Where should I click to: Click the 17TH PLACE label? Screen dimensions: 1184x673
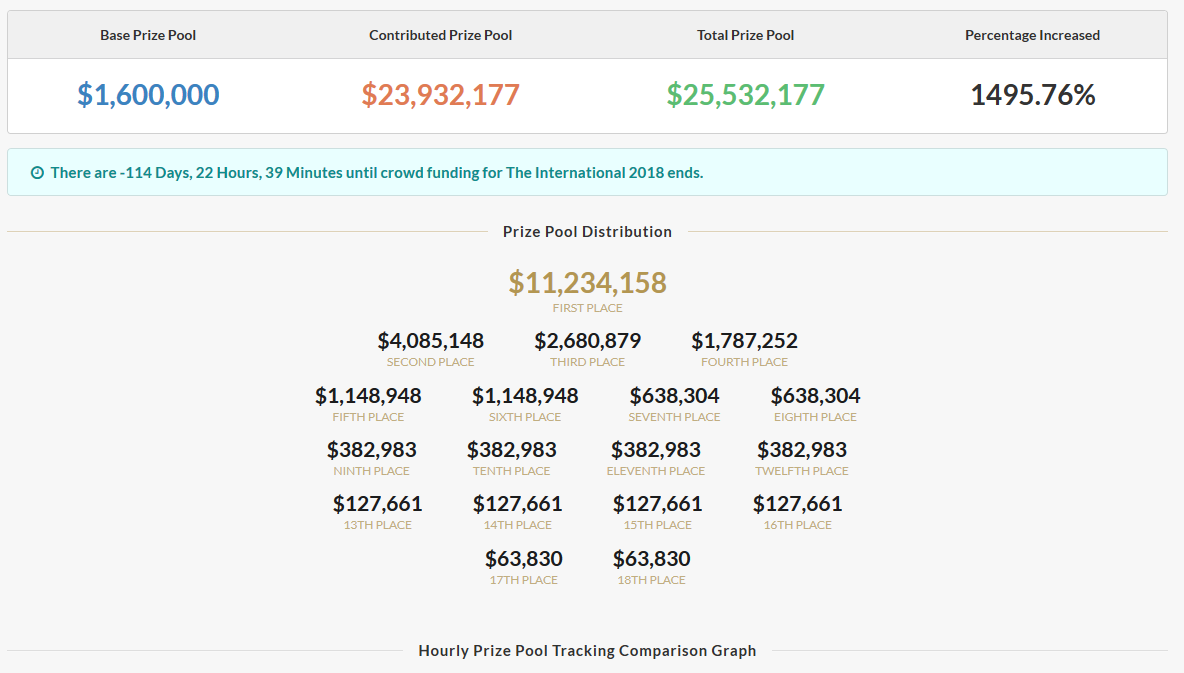click(523, 581)
